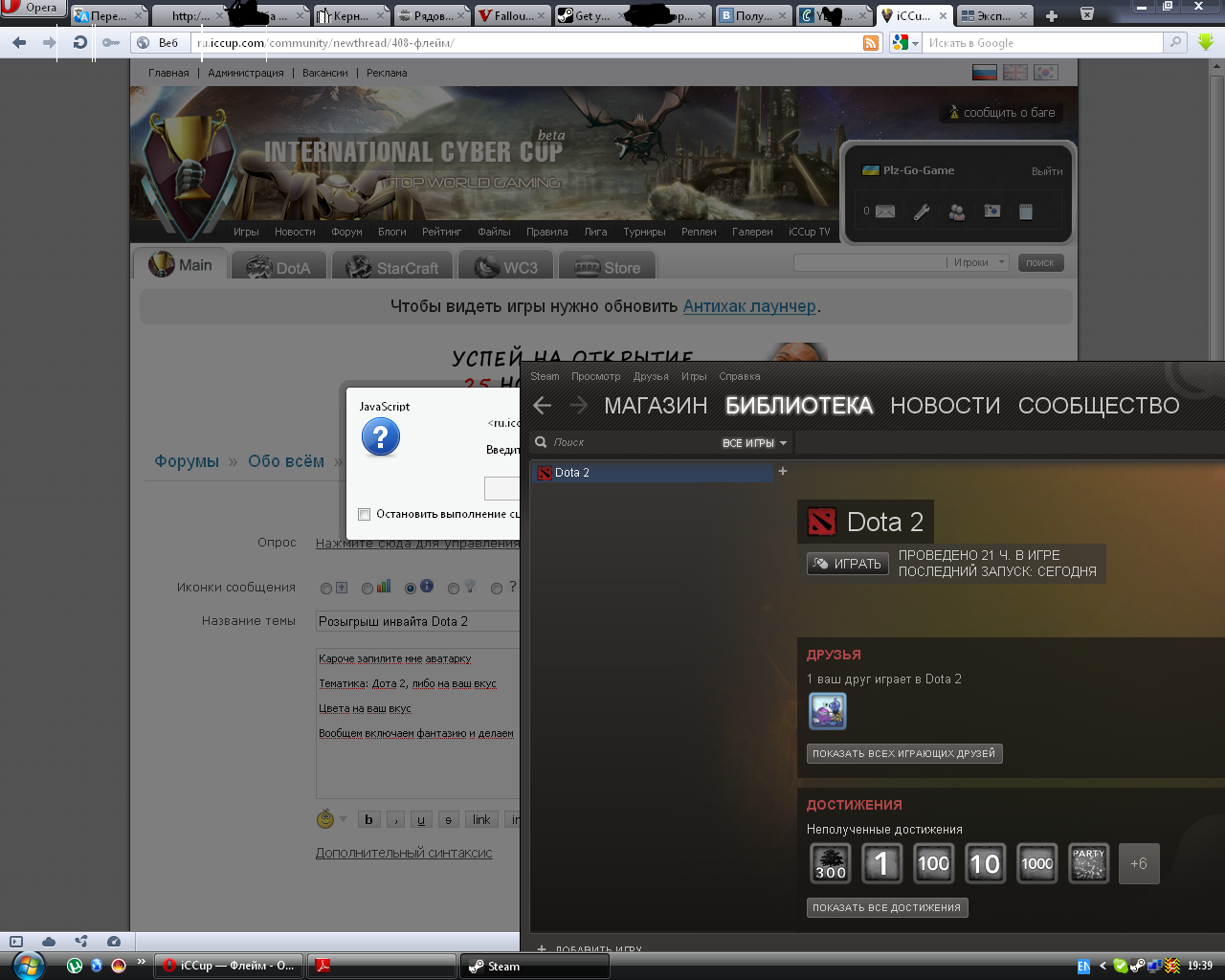The height and width of the screenshot is (980, 1225).
Task: Click Opera reload page button
Action: tap(79, 42)
